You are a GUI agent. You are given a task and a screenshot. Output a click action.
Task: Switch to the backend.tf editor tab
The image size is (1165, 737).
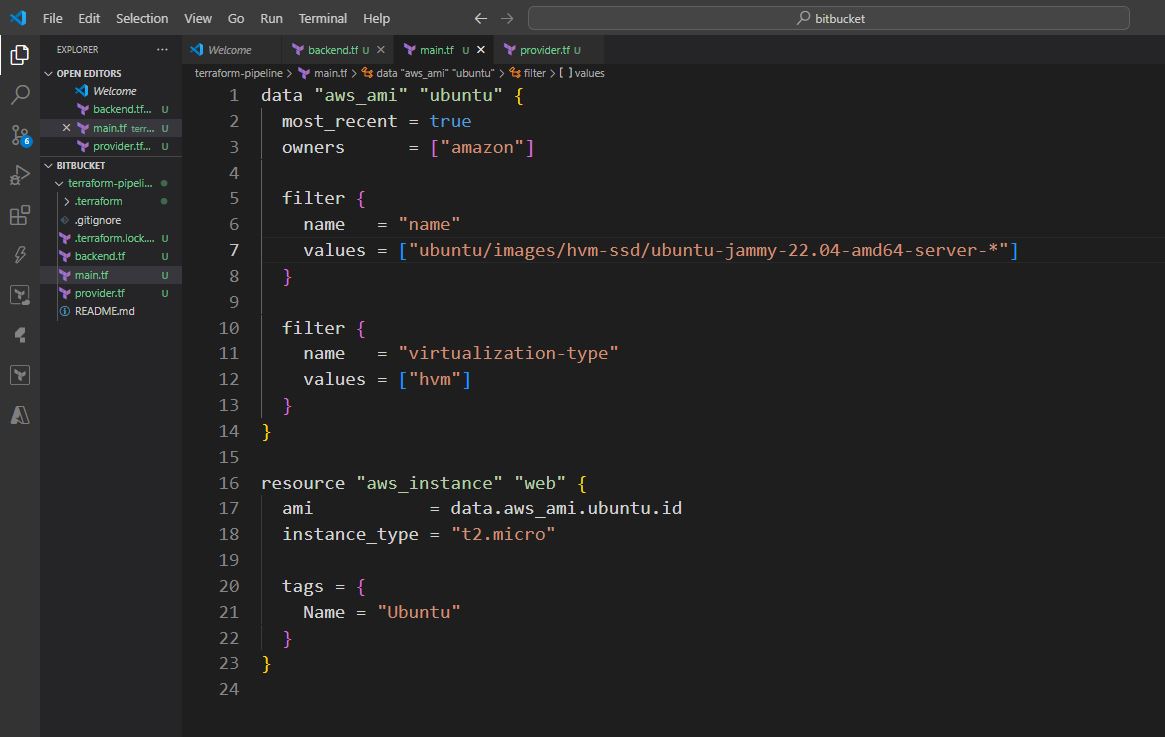click(x=332, y=49)
